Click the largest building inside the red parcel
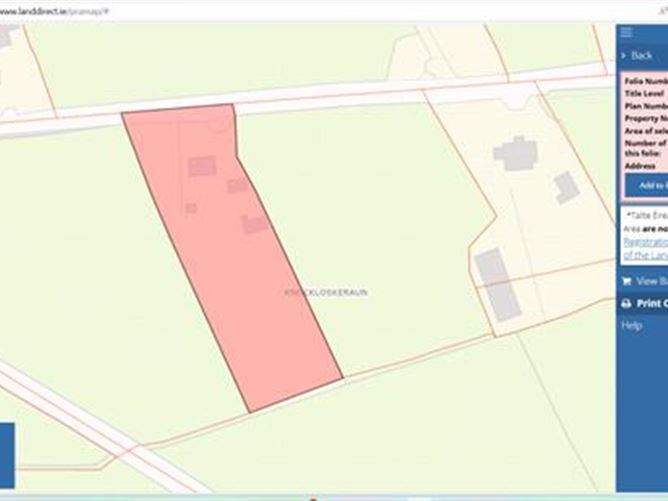Image resolution: width=668 pixels, height=501 pixels. (x=202, y=166)
